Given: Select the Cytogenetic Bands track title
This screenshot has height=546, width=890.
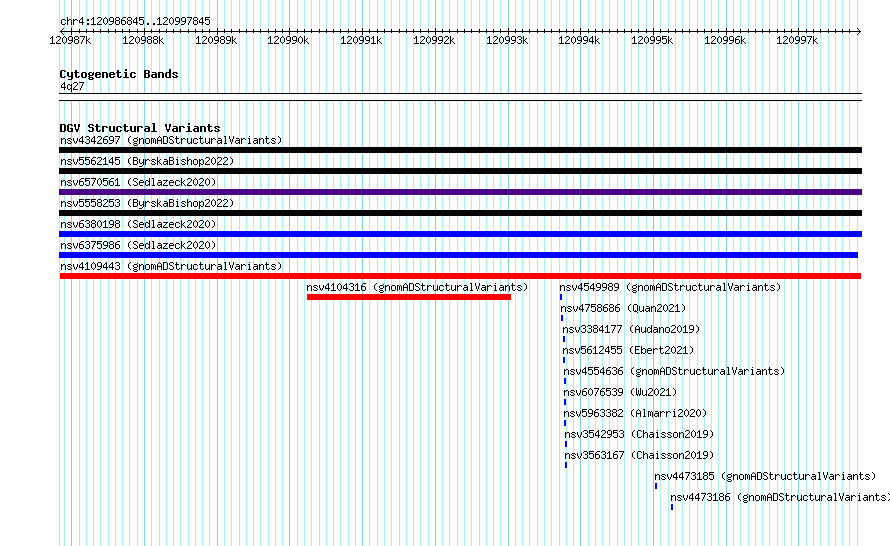Looking at the screenshot, I should coord(119,74).
